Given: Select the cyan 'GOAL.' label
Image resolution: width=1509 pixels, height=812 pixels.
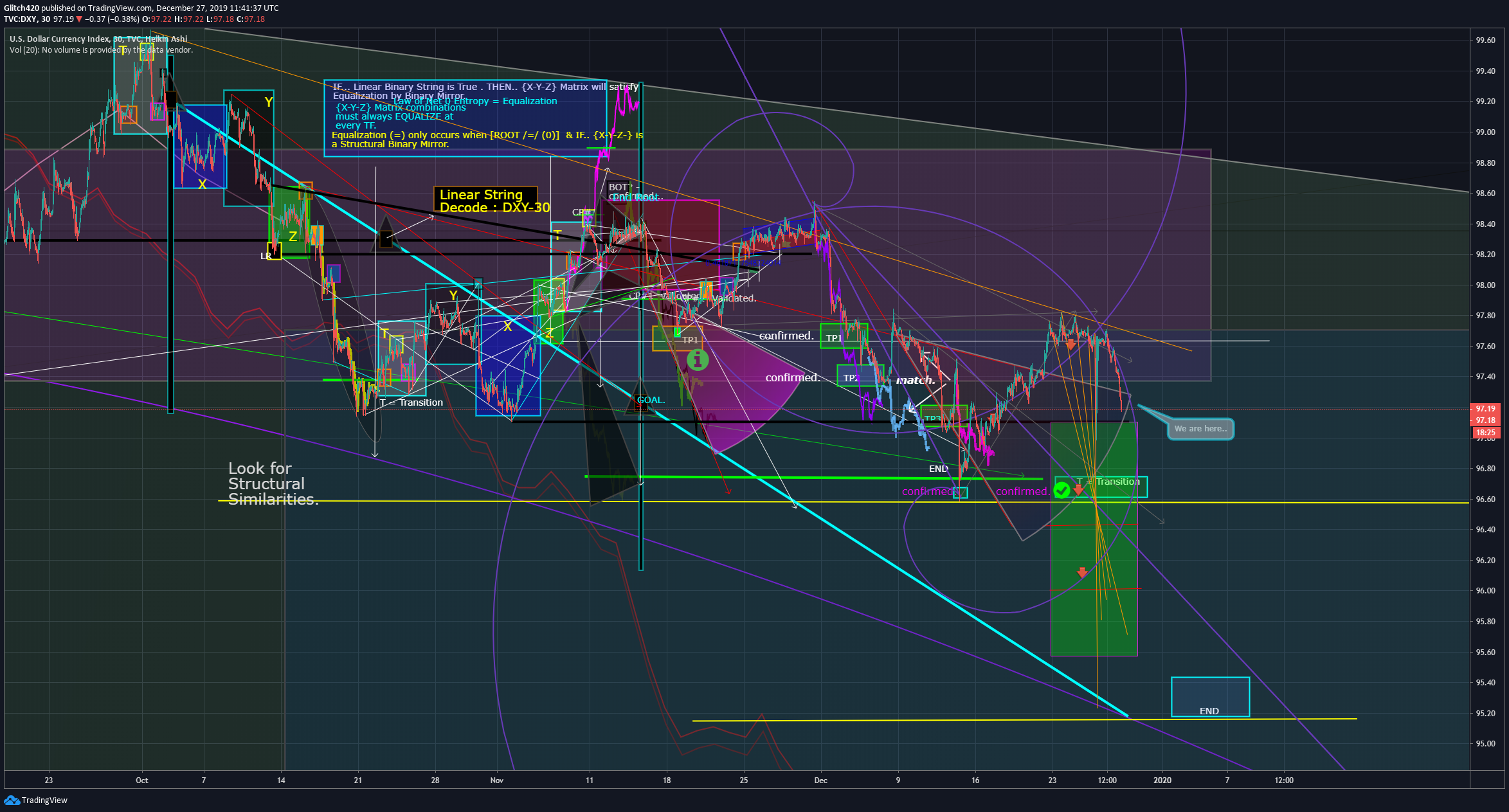Looking at the screenshot, I should 651,400.
